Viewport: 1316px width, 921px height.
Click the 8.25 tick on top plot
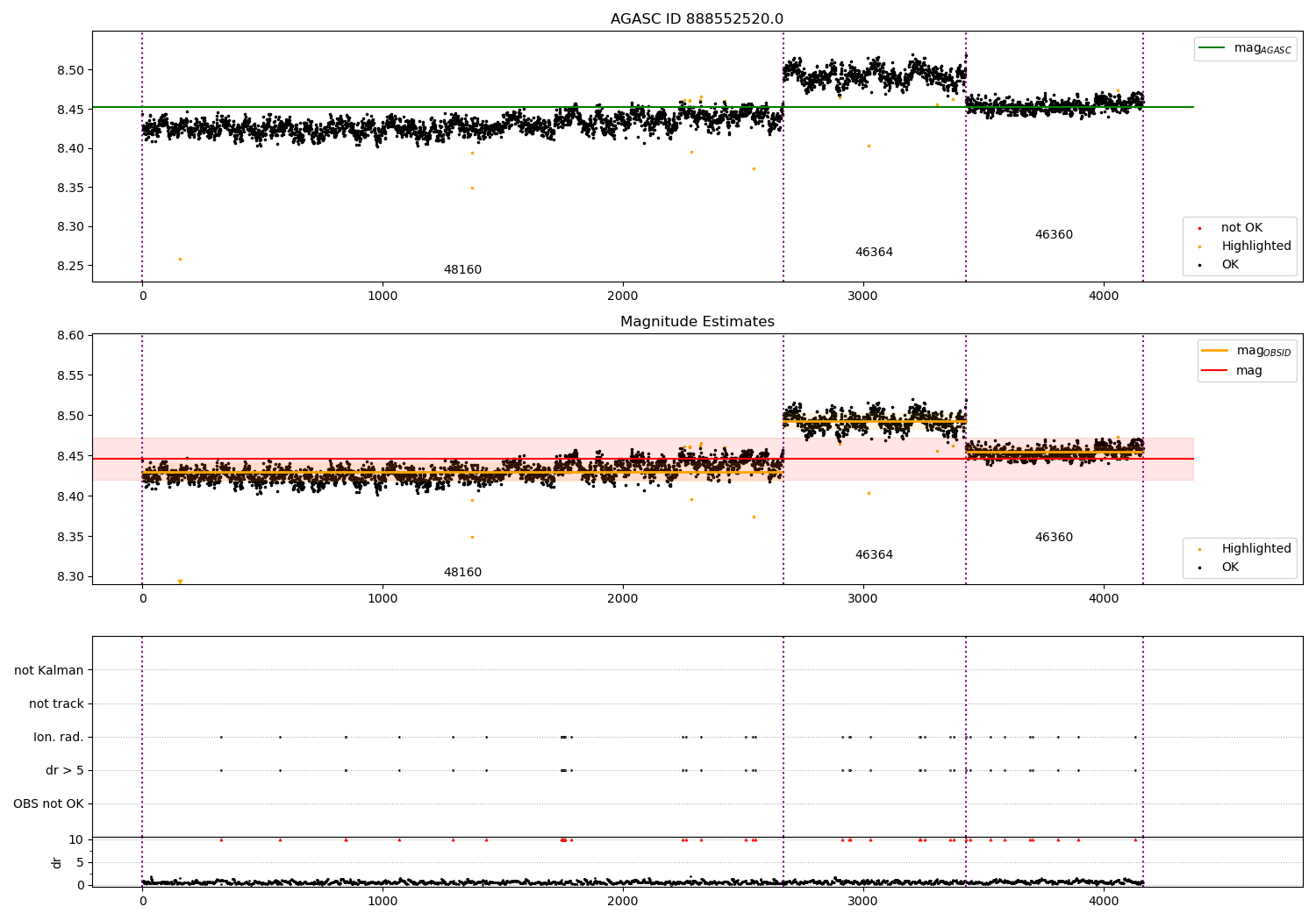coord(70,266)
